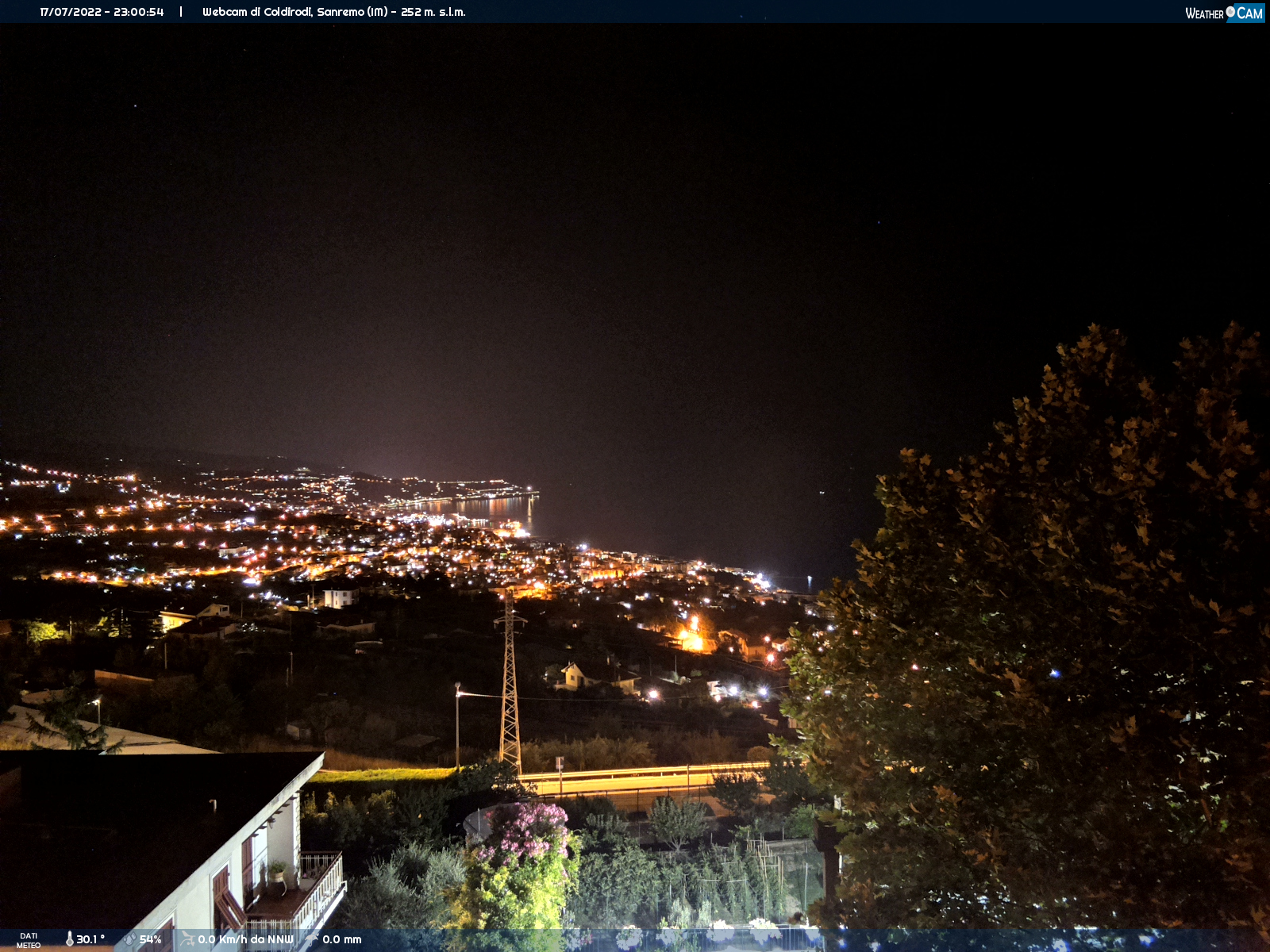Screen dimensions: 1270x952
Task: Click the rain umbrella icon
Action: pyautogui.click(x=312, y=939)
